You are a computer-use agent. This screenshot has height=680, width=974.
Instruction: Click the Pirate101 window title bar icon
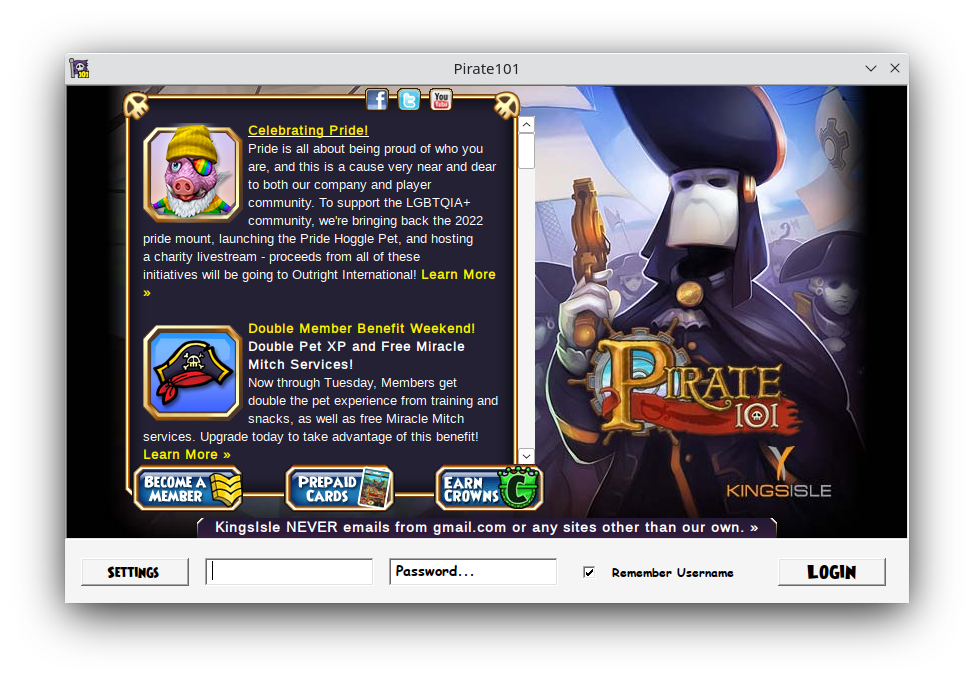(x=80, y=69)
